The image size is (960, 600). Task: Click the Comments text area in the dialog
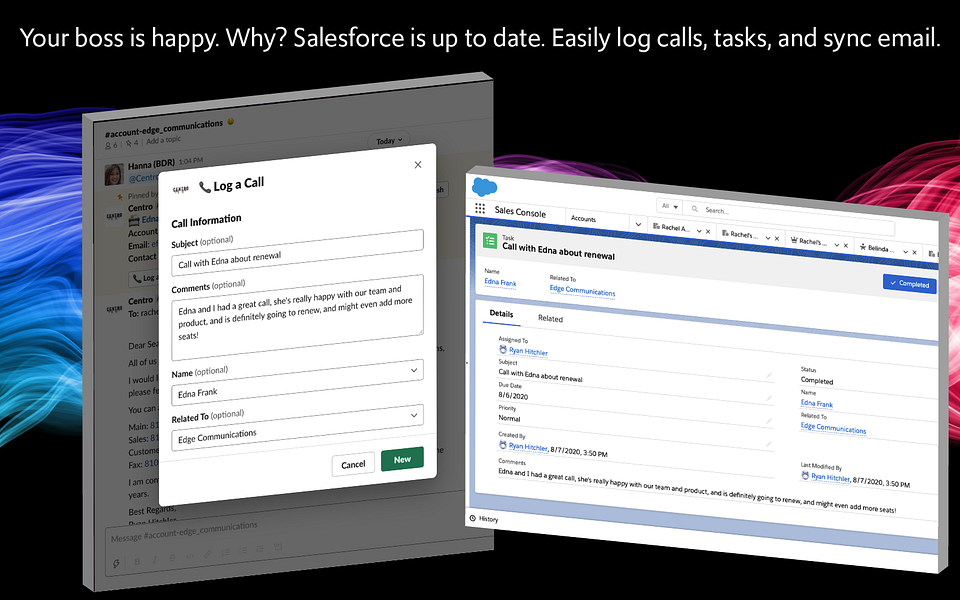point(297,317)
